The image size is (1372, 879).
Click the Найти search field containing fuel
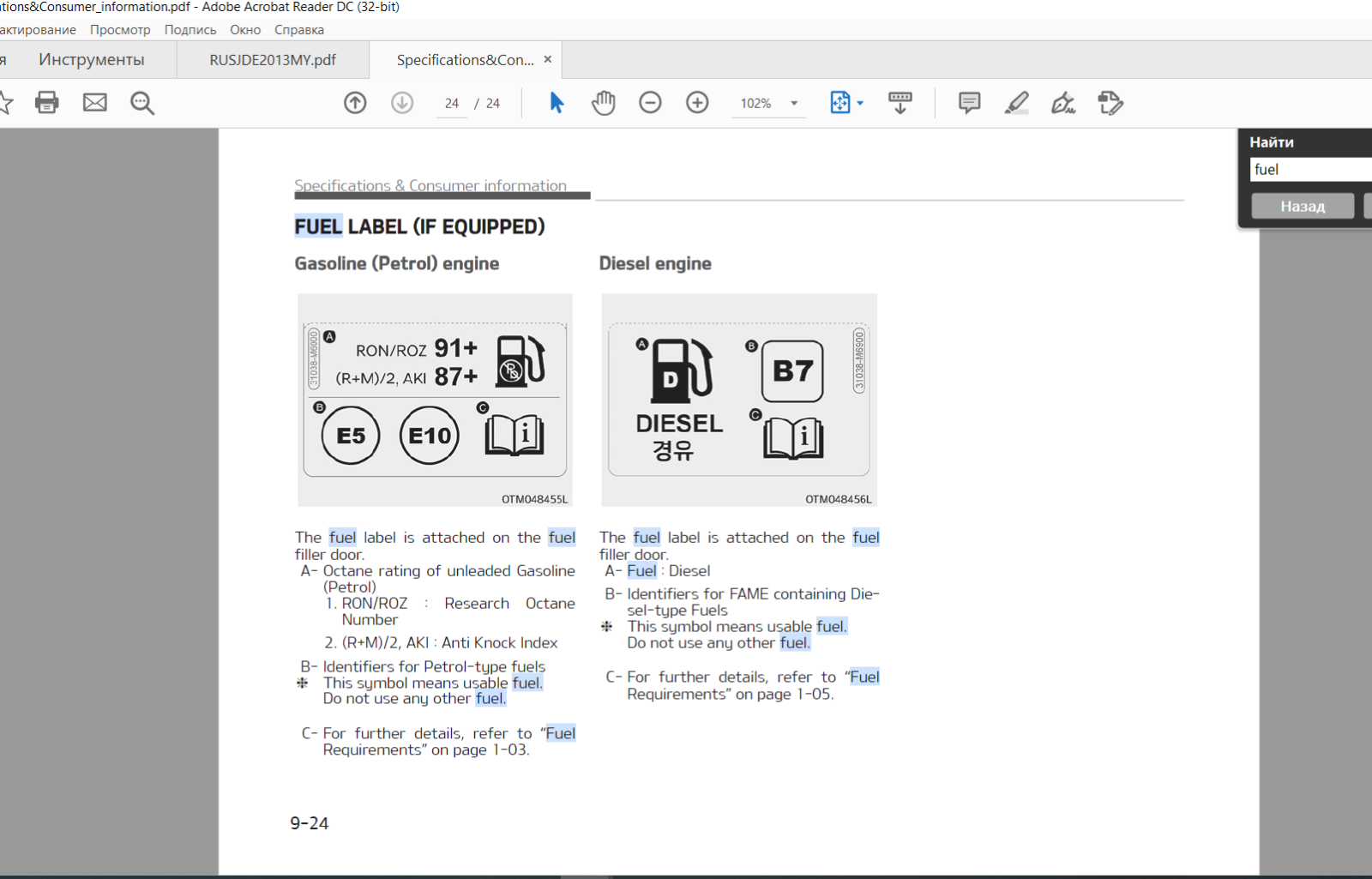coord(1310,170)
